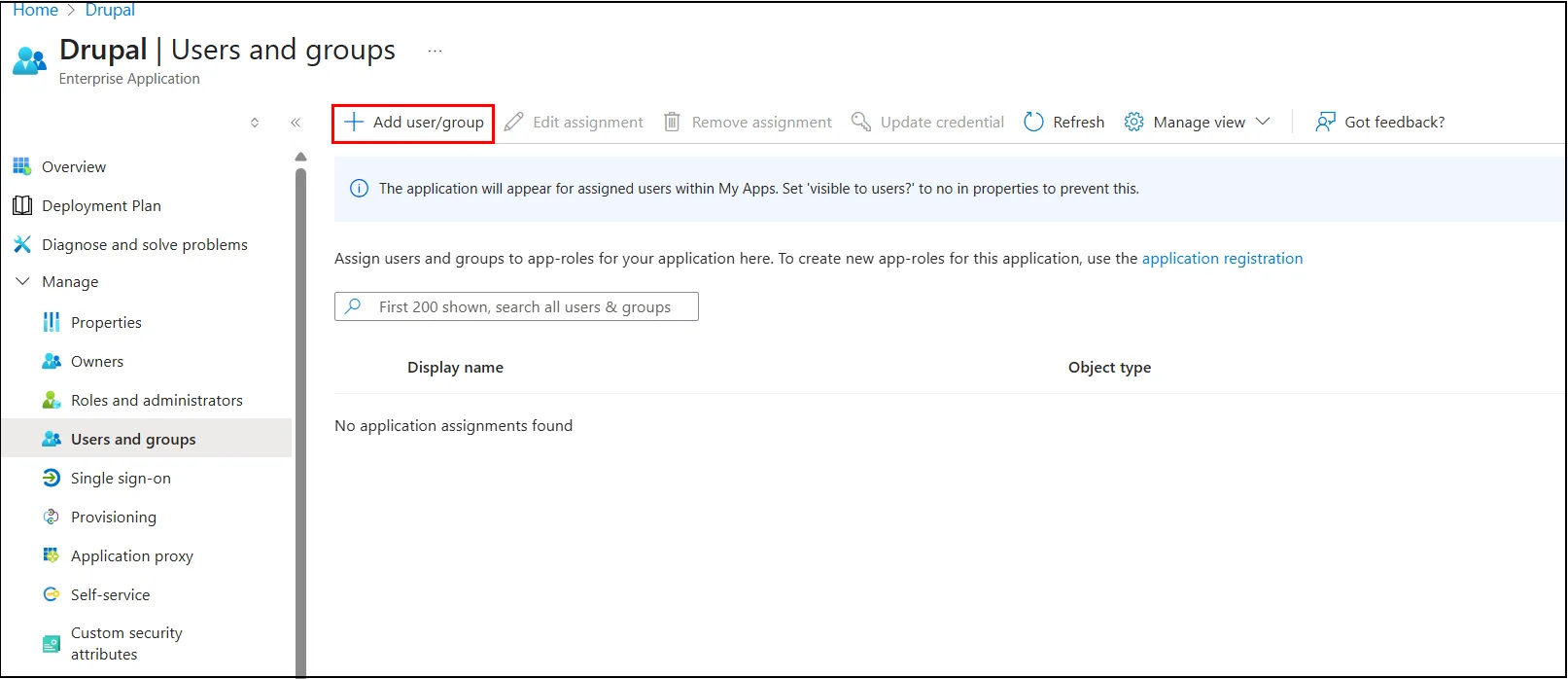
Task: Open Single sign-on settings
Action: click(121, 478)
